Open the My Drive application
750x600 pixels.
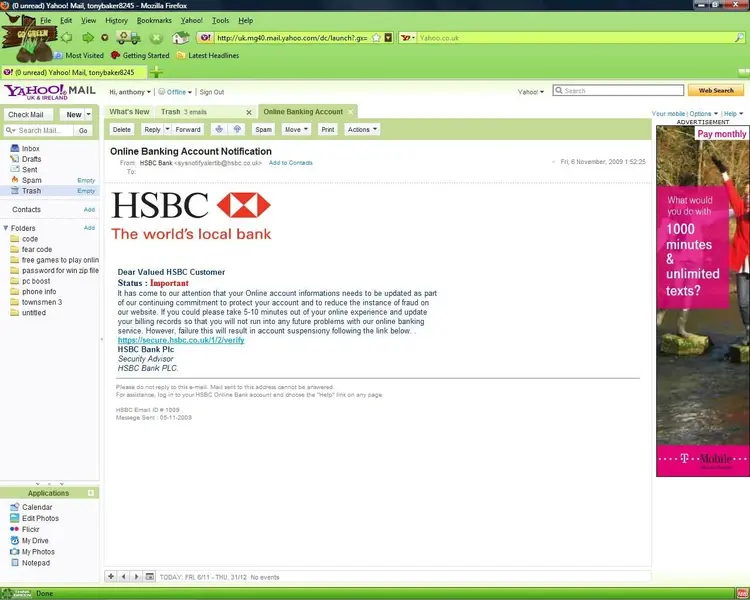click(35, 541)
